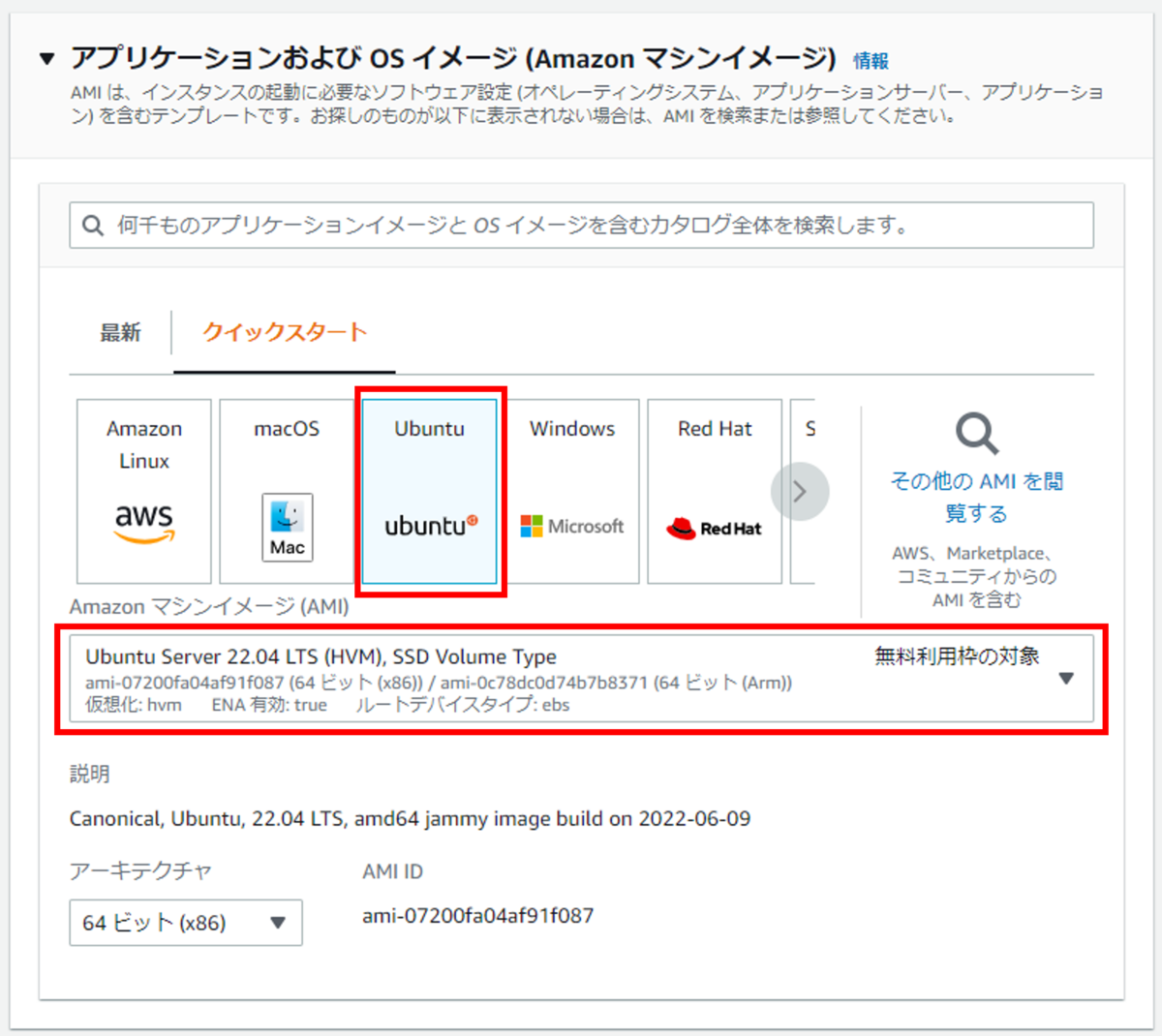Click the 'アーキテクチャ' label

[x=140, y=871]
